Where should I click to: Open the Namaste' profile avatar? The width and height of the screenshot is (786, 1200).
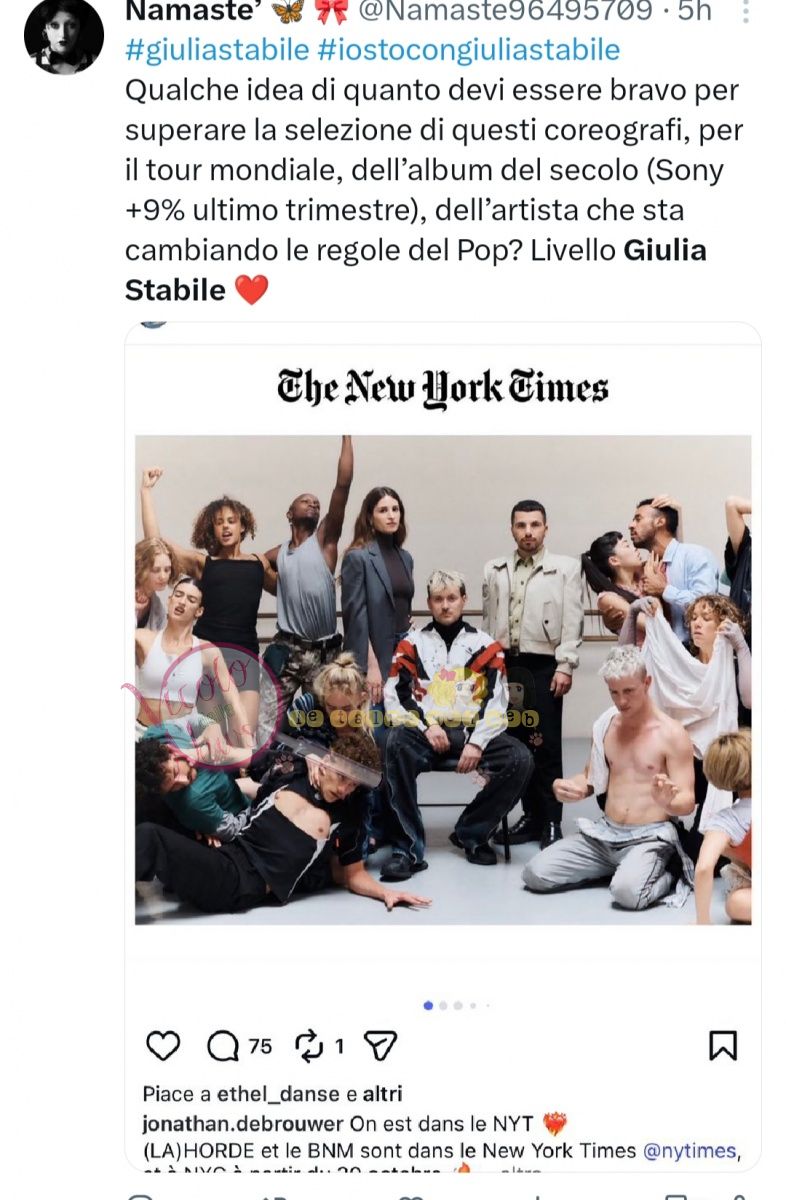[x=63, y=36]
